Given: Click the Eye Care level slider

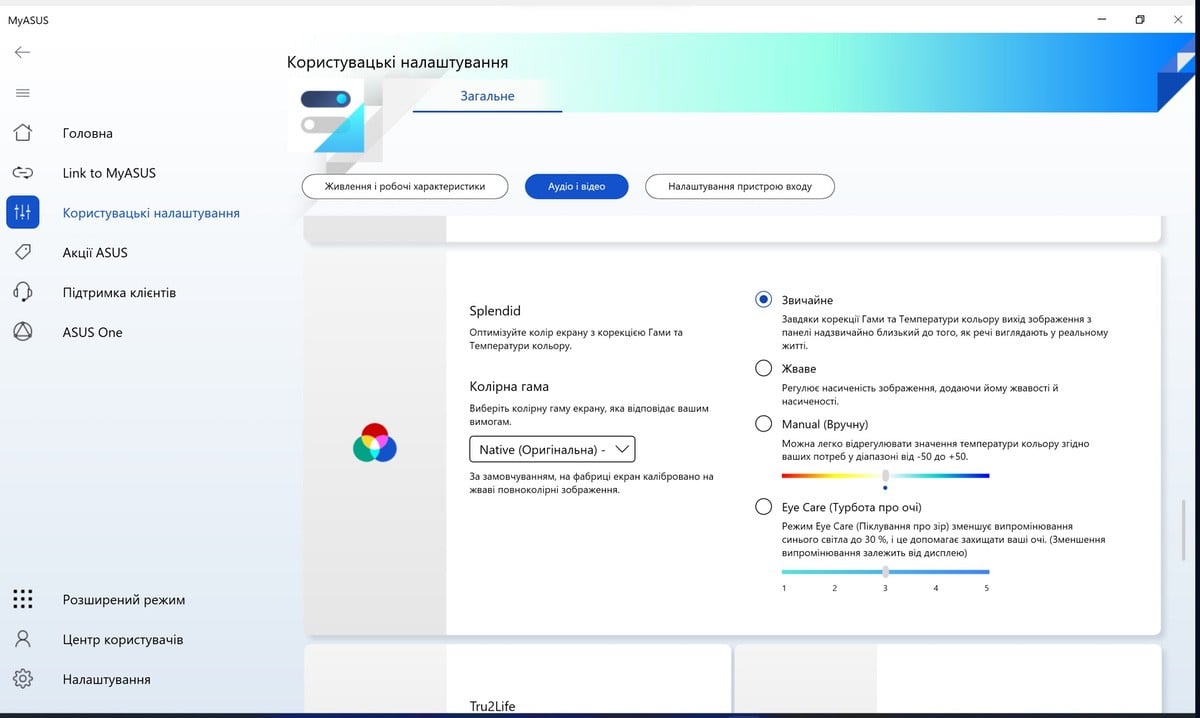Looking at the screenshot, I should 886,572.
